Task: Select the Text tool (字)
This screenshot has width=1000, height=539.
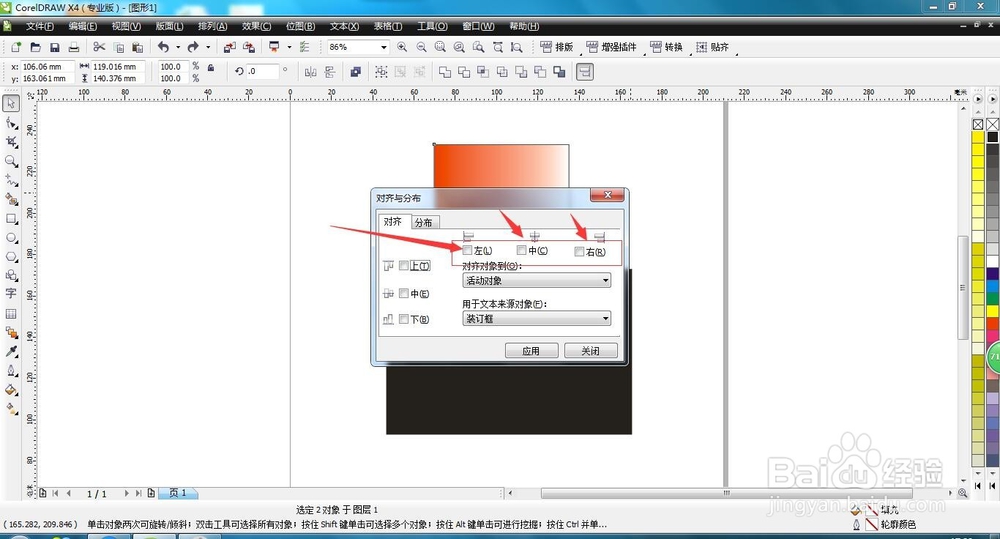Action: pos(11,294)
